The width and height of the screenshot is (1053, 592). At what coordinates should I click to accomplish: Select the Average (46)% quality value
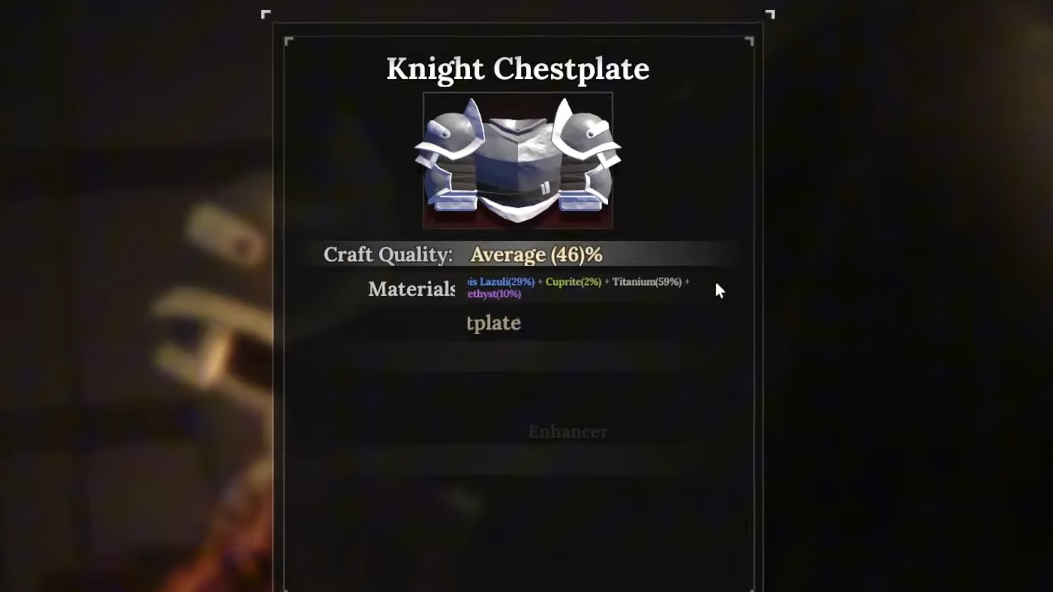click(536, 254)
